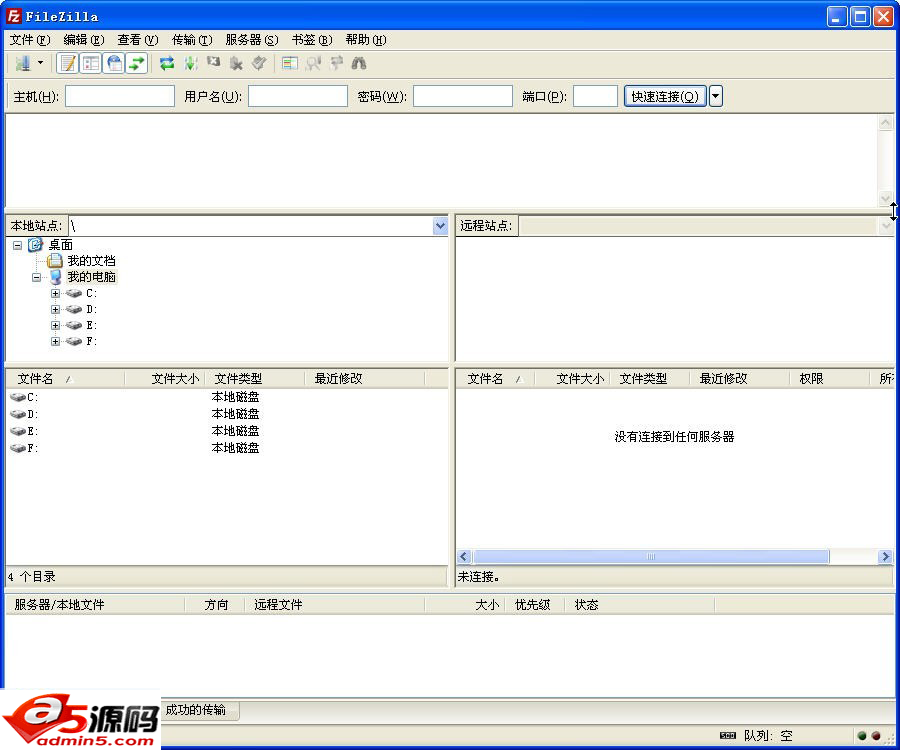Select the E: drive icon in tree
The image size is (900, 750).
(74, 325)
